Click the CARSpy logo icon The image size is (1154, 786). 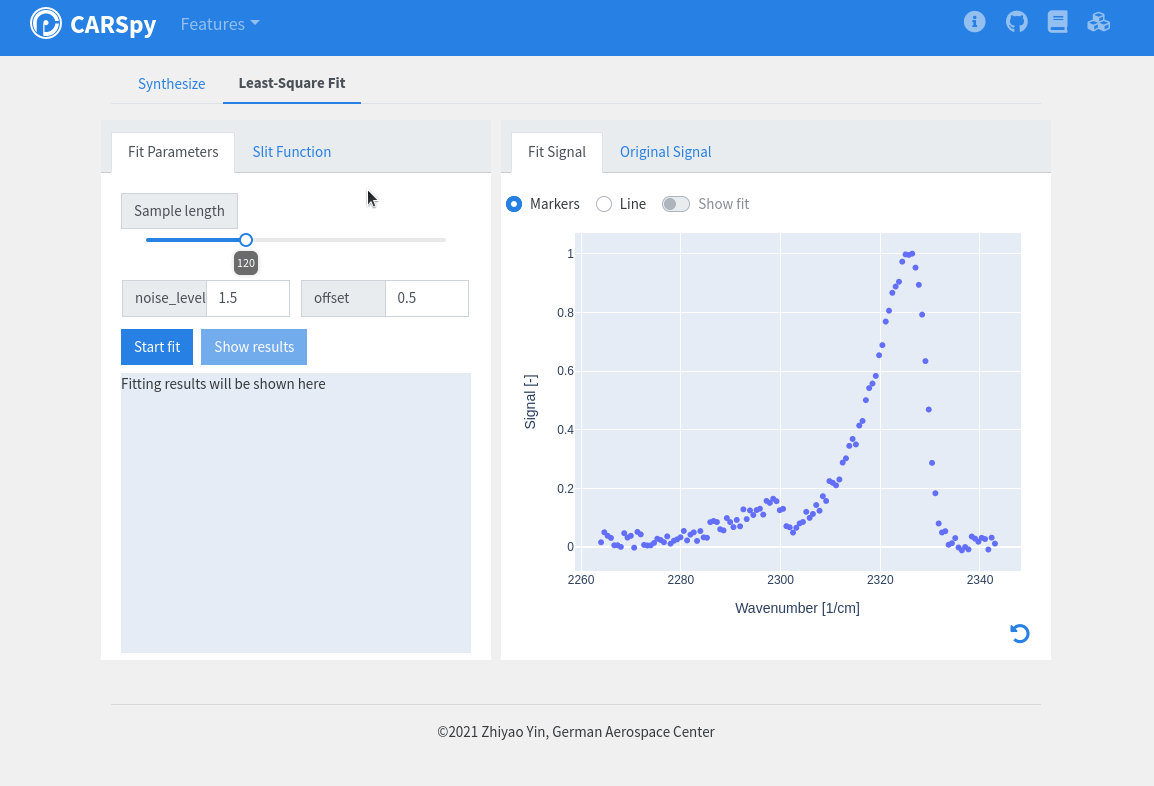pyautogui.click(x=46, y=23)
